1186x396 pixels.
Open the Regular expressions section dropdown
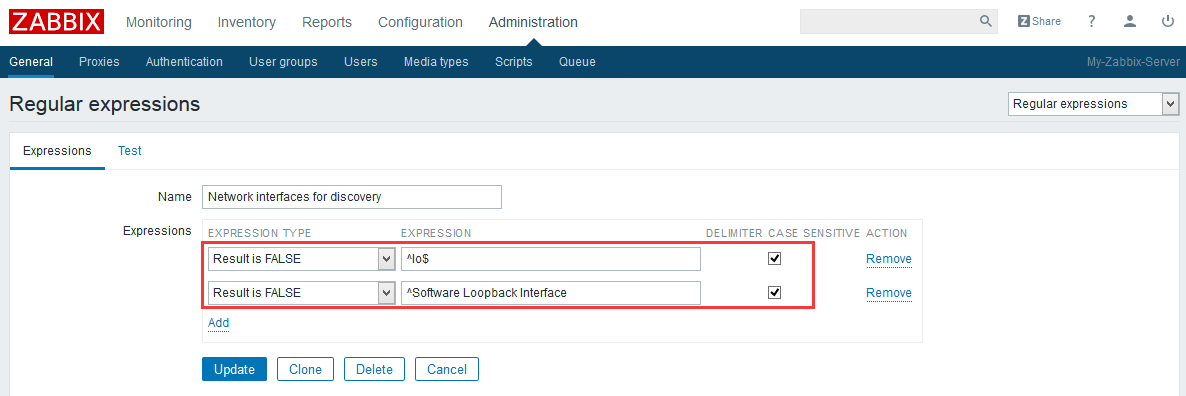(x=1093, y=104)
